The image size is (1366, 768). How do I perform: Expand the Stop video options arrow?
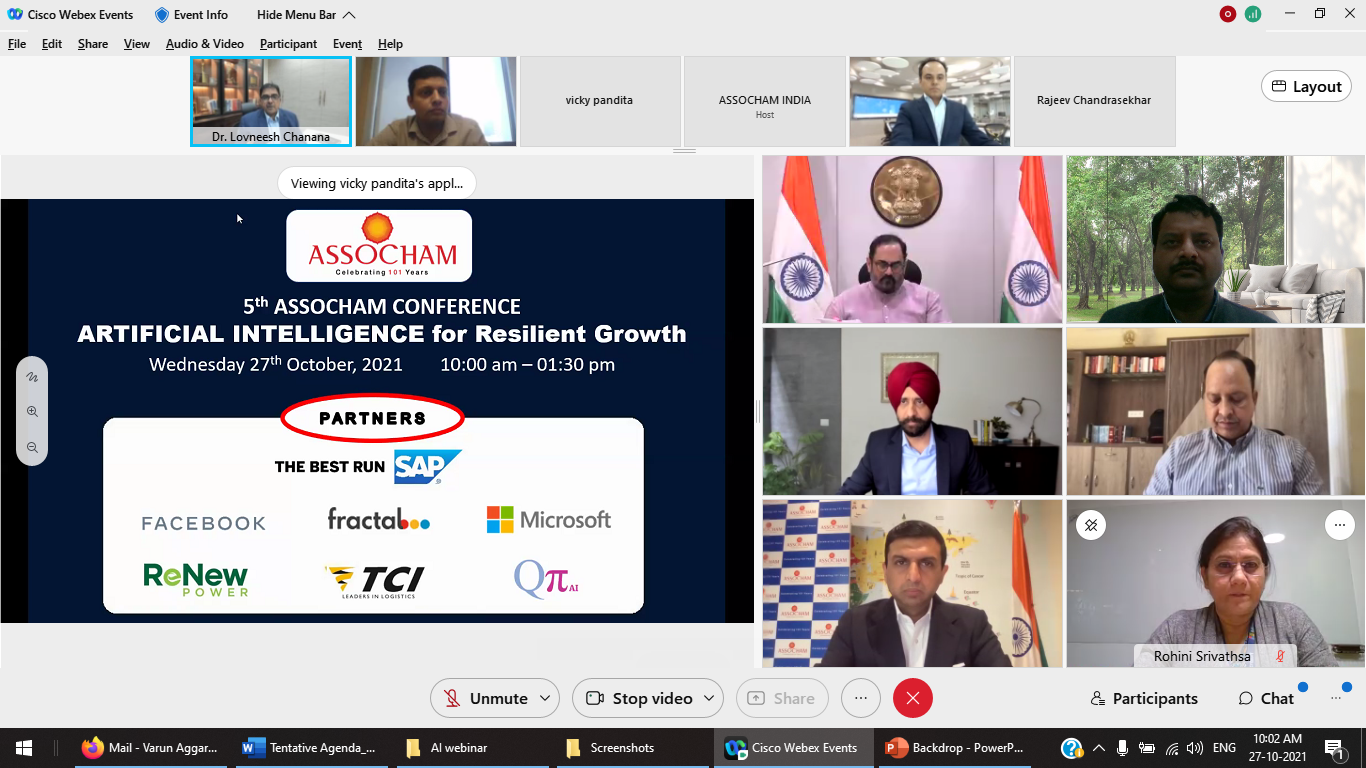pos(710,698)
